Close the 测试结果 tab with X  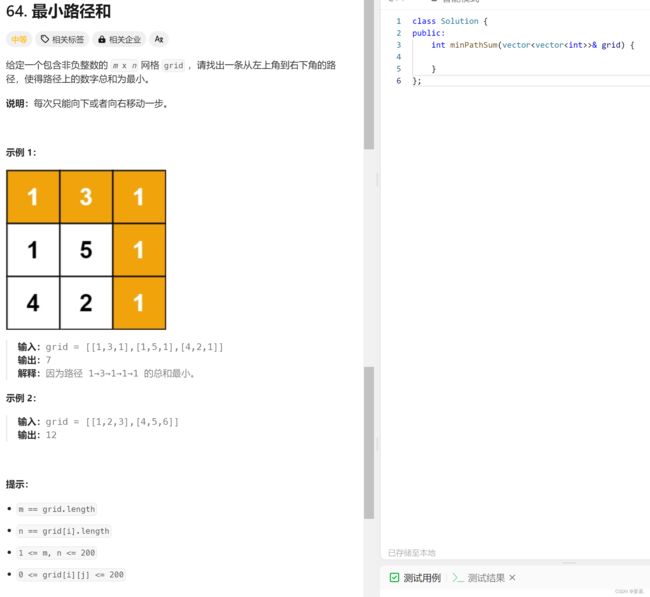[x=512, y=578]
